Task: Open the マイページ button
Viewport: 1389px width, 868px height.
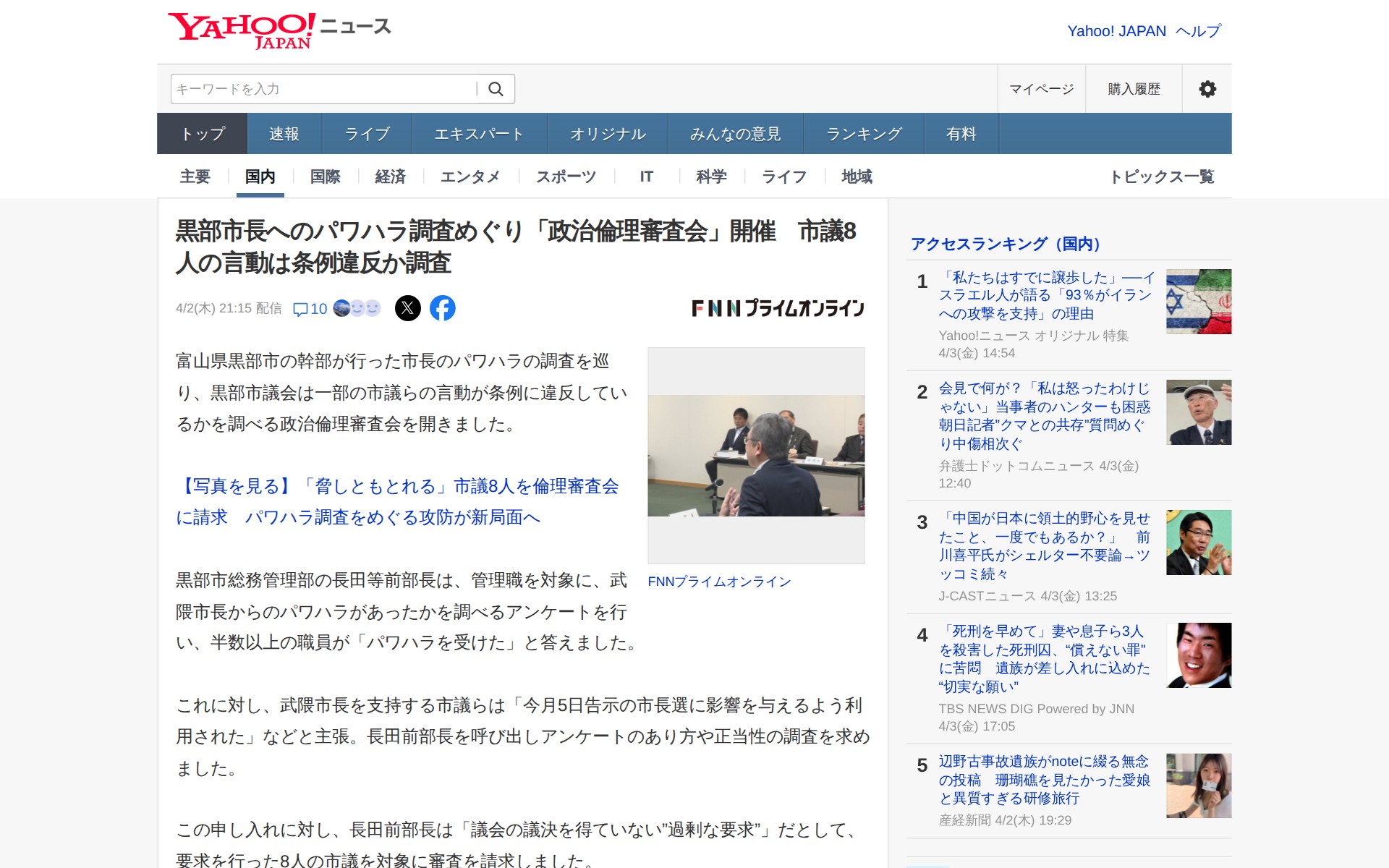Action: tap(1041, 89)
